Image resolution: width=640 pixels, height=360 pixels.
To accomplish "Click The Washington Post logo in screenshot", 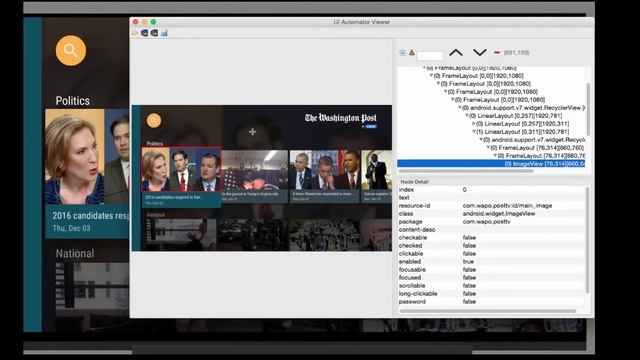I will (x=340, y=118).
